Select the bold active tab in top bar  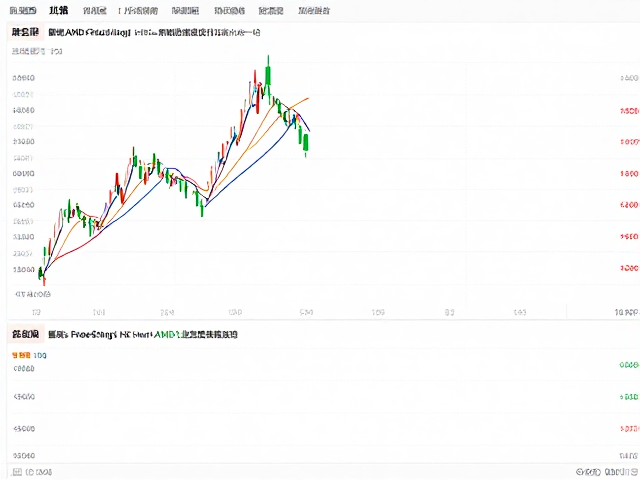[58, 11]
